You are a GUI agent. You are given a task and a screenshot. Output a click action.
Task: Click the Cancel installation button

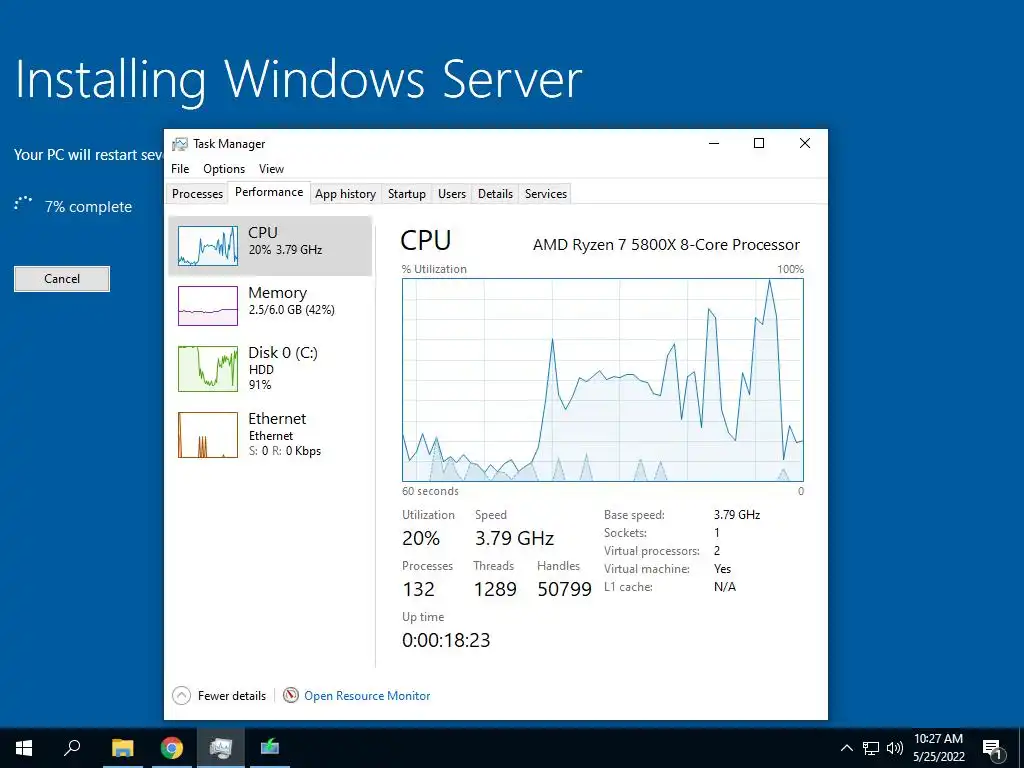point(62,279)
